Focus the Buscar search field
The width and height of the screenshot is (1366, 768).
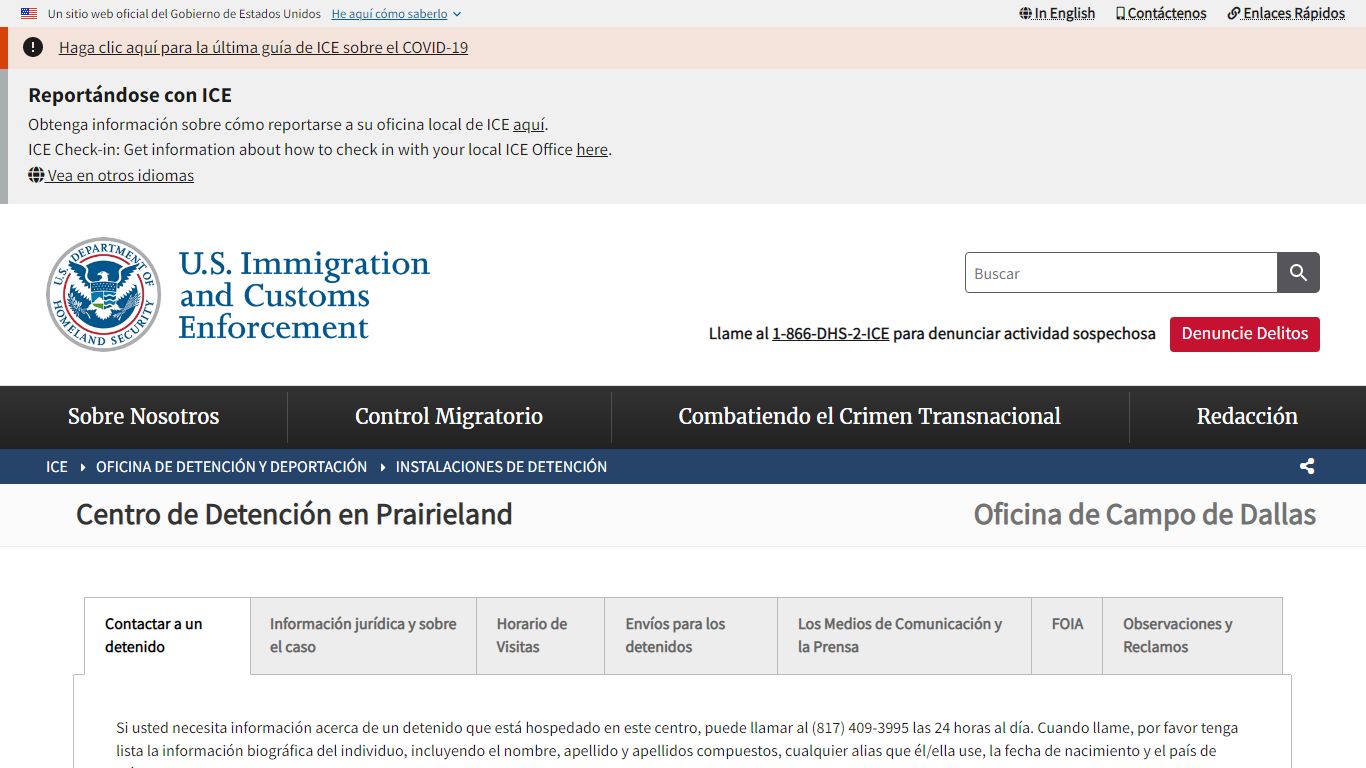[x=1121, y=273]
